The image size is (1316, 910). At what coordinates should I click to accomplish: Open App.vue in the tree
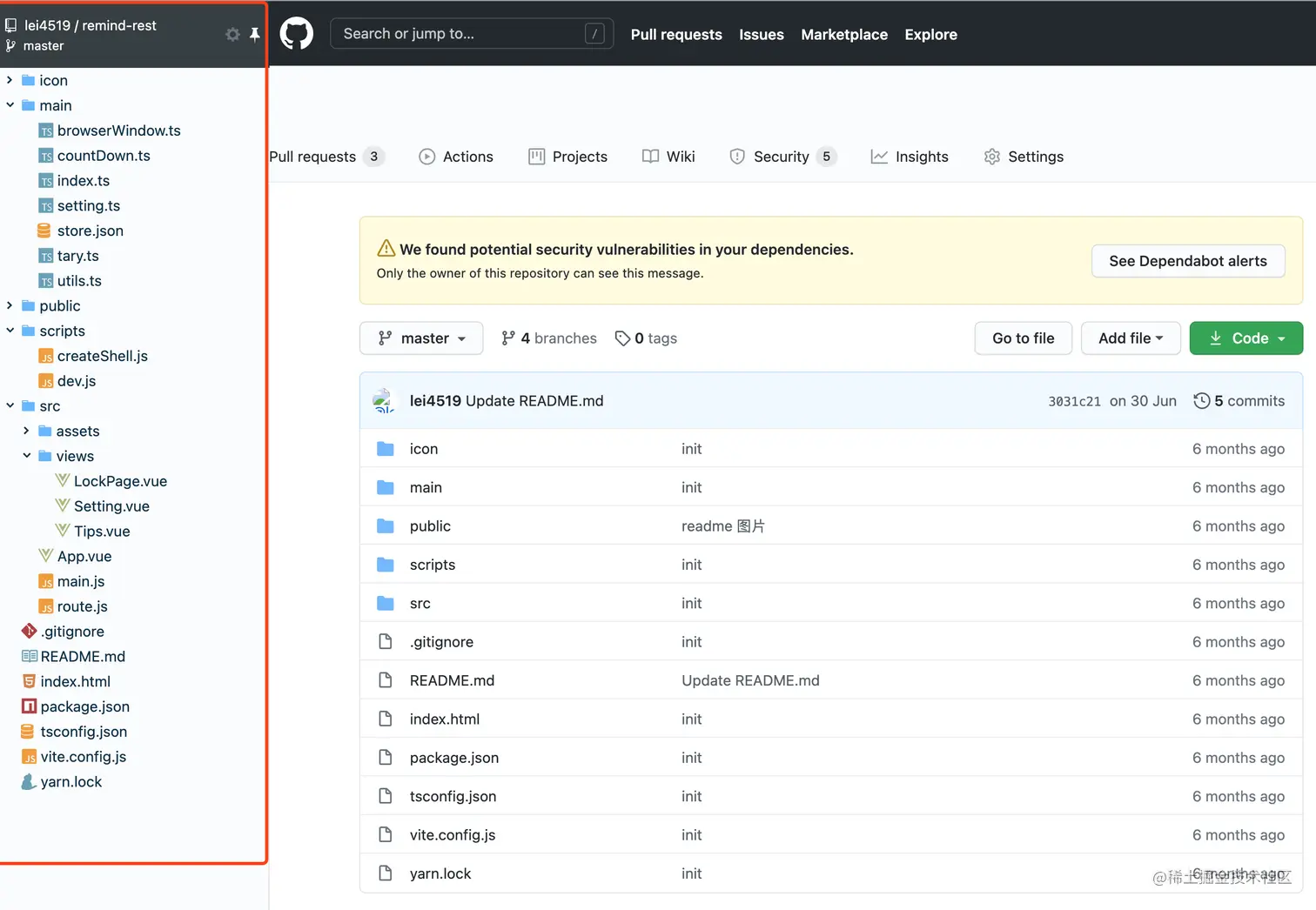(84, 556)
